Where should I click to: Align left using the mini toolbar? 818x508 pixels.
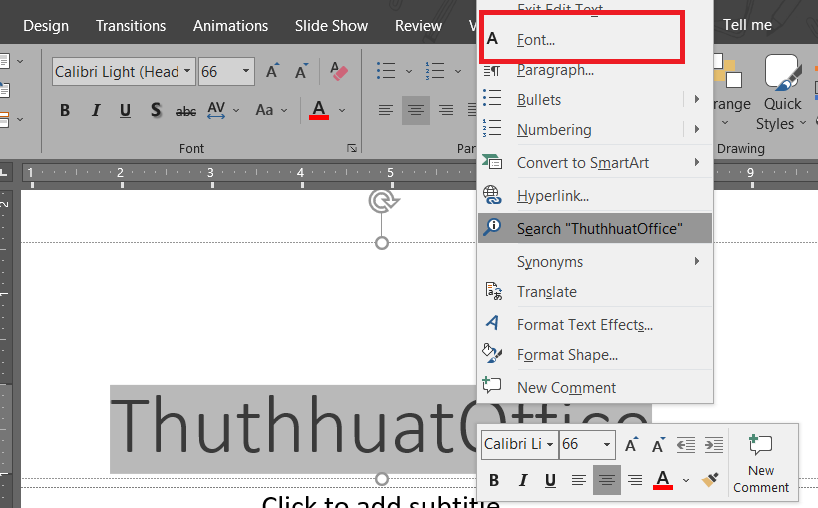[578, 480]
